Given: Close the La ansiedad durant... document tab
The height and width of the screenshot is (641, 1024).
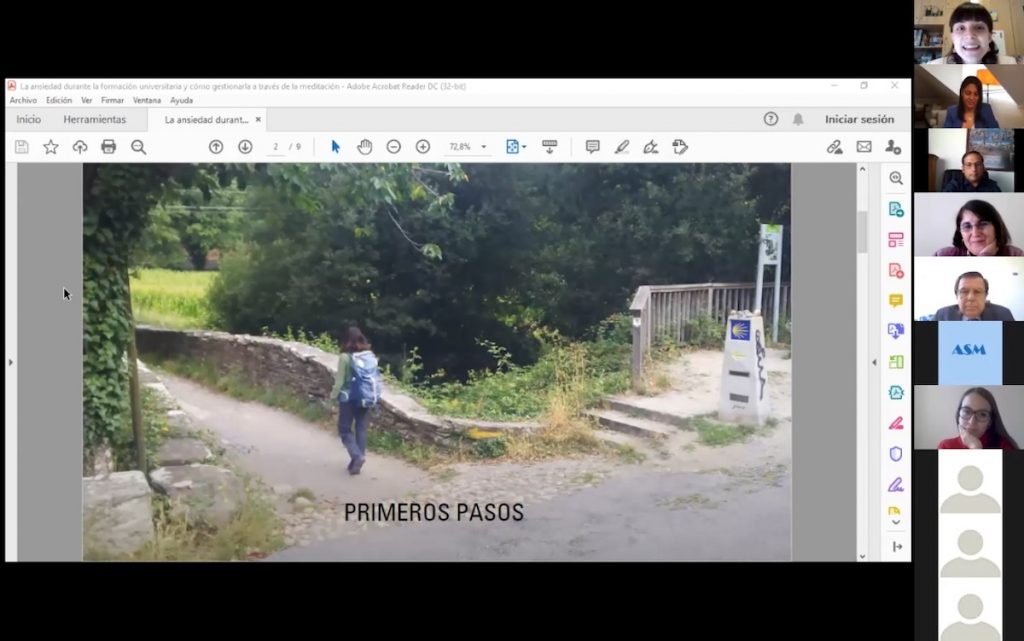Looking at the screenshot, I should click(x=258, y=119).
